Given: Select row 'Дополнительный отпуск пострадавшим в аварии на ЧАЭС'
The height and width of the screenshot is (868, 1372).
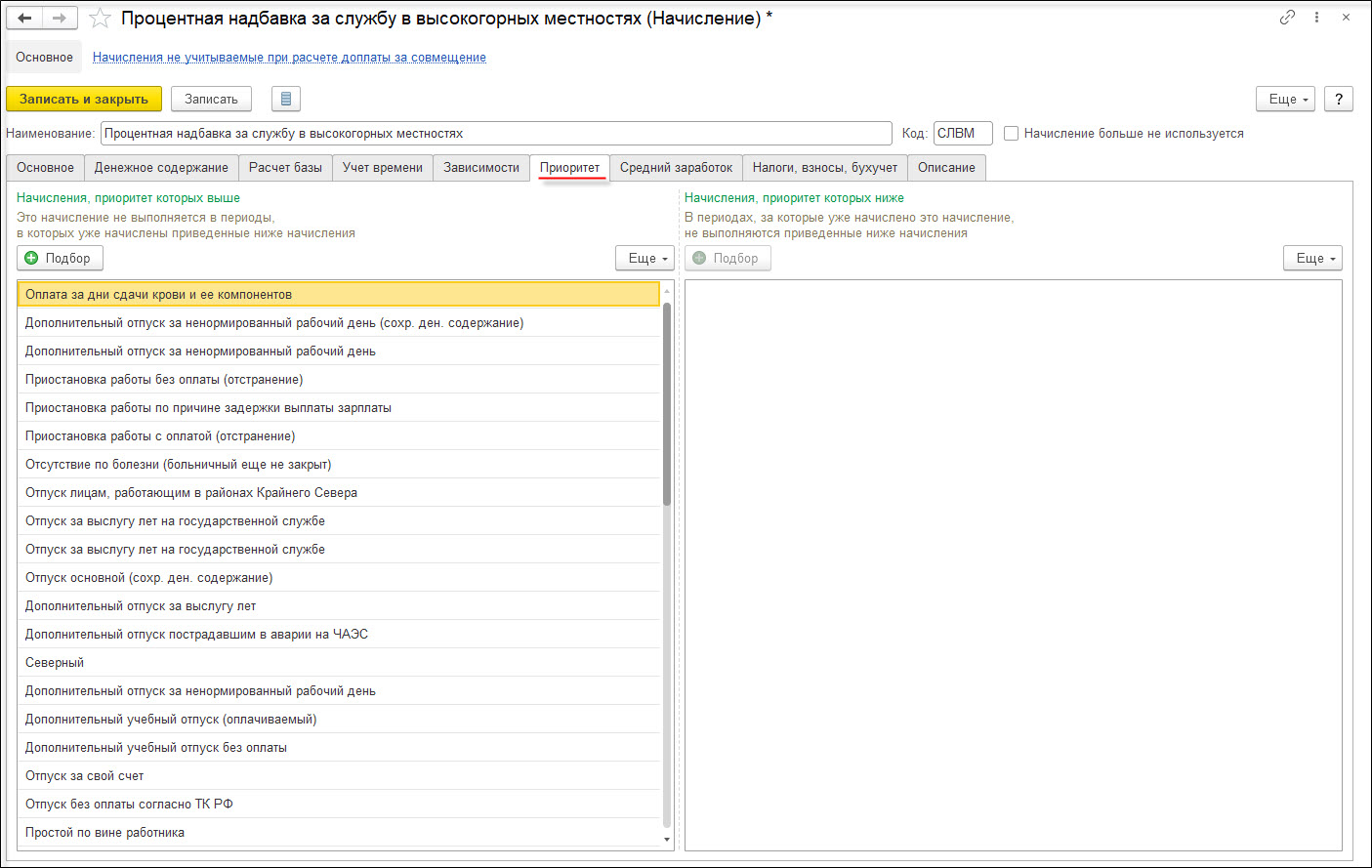Looking at the screenshot, I should [338, 635].
